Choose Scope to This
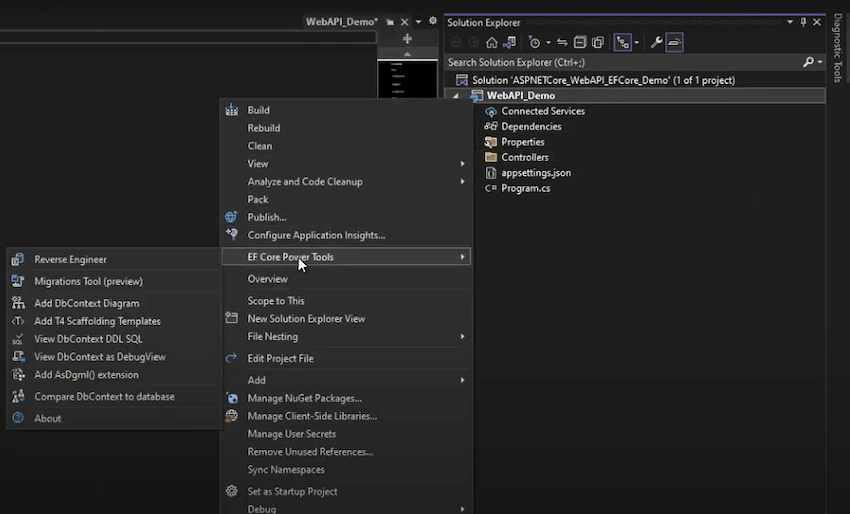Viewport: 850px width, 514px height. coord(346,301)
